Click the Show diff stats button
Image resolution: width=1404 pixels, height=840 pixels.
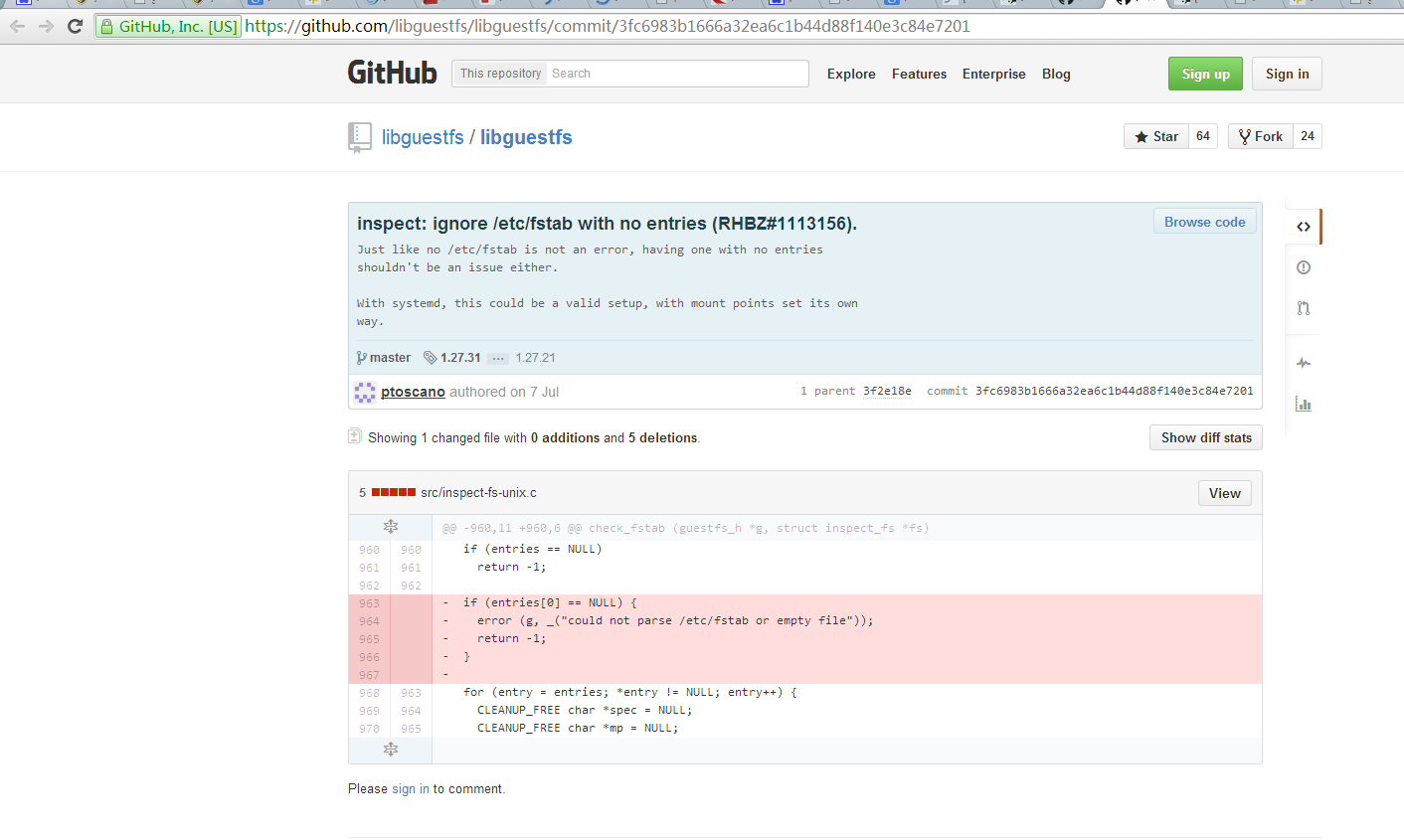[1206, 437]
